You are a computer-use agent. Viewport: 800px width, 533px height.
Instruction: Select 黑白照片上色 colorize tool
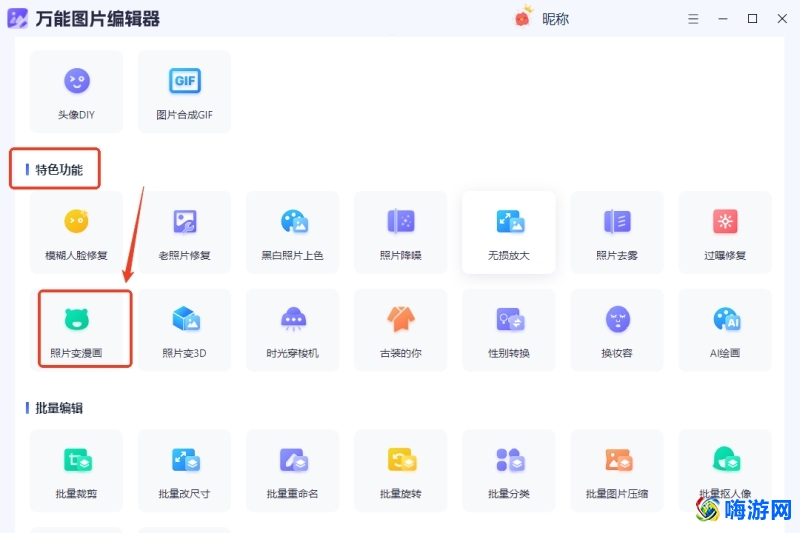coord(292,233)
